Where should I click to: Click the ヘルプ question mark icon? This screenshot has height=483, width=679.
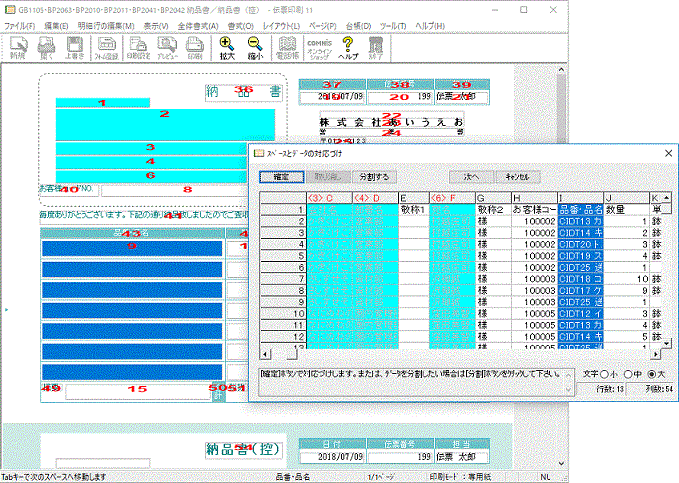[x=348, y=48]
